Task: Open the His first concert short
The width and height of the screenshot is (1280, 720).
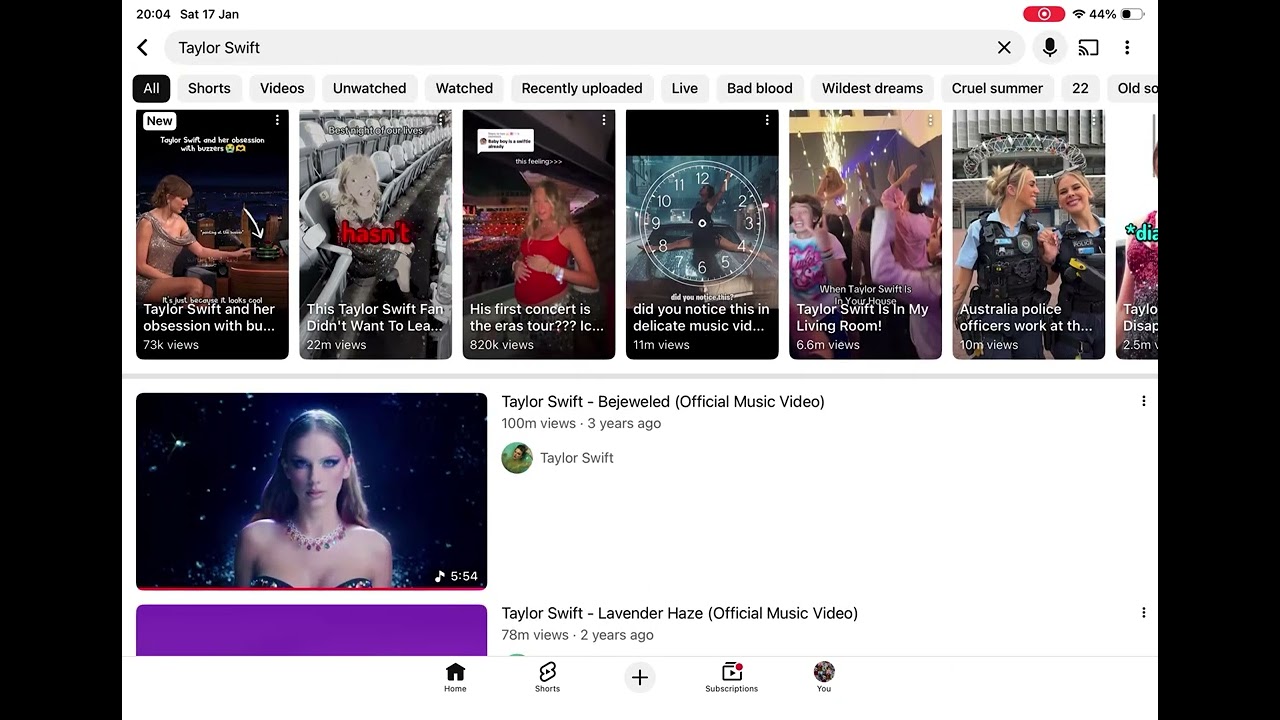Action: pyautogui.click(x=538, y=234)
